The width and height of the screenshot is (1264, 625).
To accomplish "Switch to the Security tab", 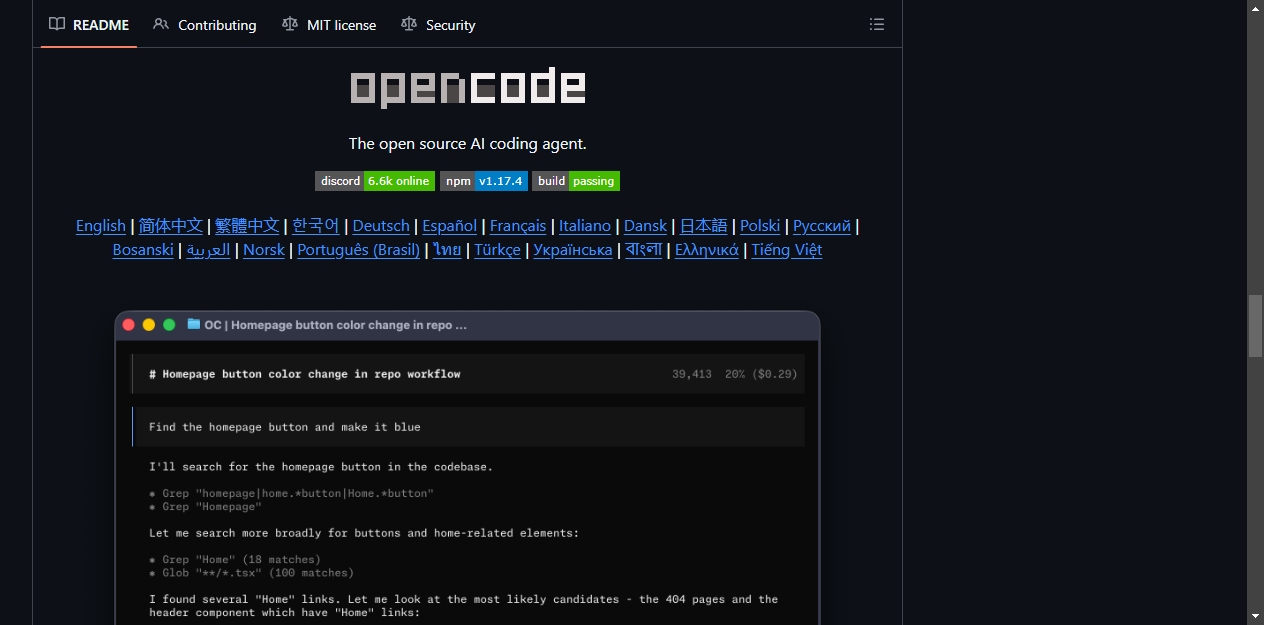I will click(438, 25).
